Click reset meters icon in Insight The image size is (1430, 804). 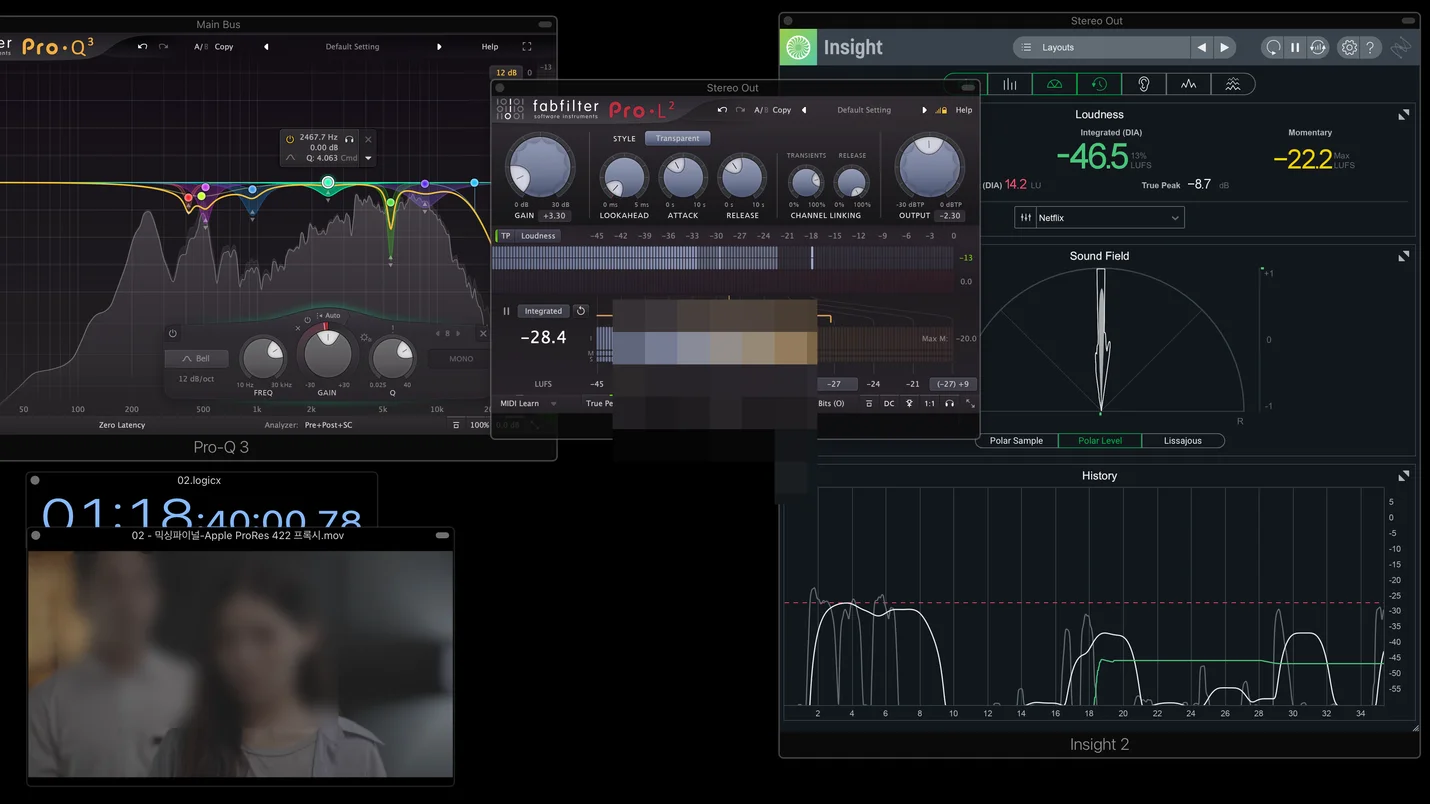tap(1272, 47)
